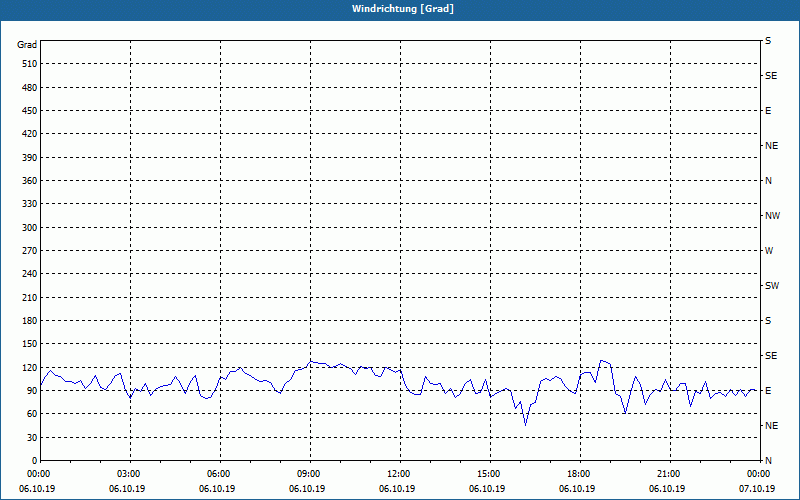The height and width of the screenshot is (500, 800).
Task: Pick the 60 left axis value
Action: [x=32, y=414]
